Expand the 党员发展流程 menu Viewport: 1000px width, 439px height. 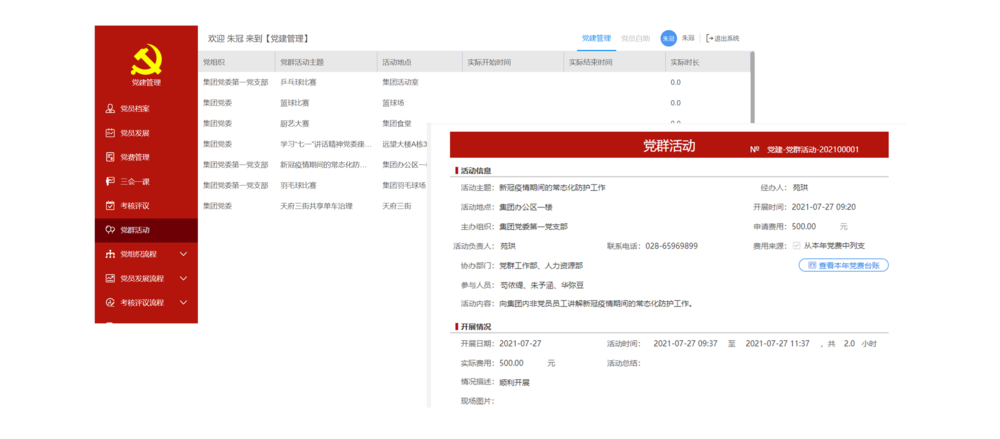click(x=183, y=278)
